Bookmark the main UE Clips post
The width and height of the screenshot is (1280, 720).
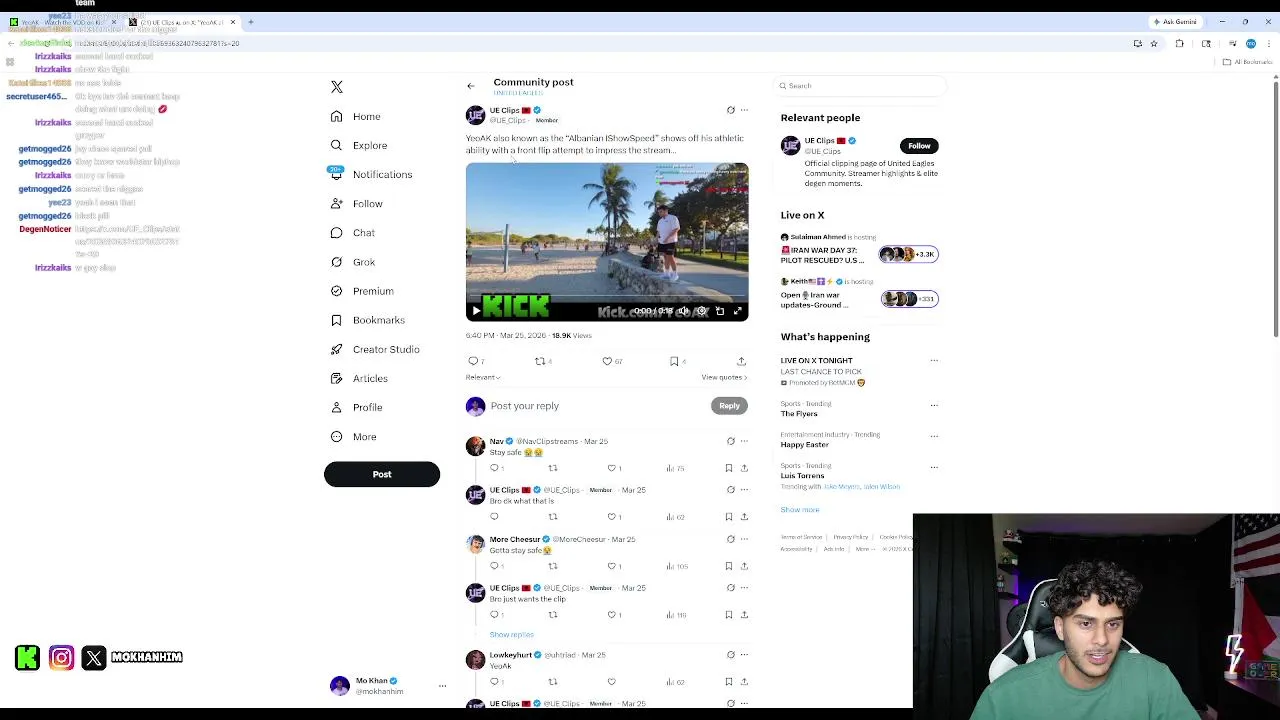(676, 361)
